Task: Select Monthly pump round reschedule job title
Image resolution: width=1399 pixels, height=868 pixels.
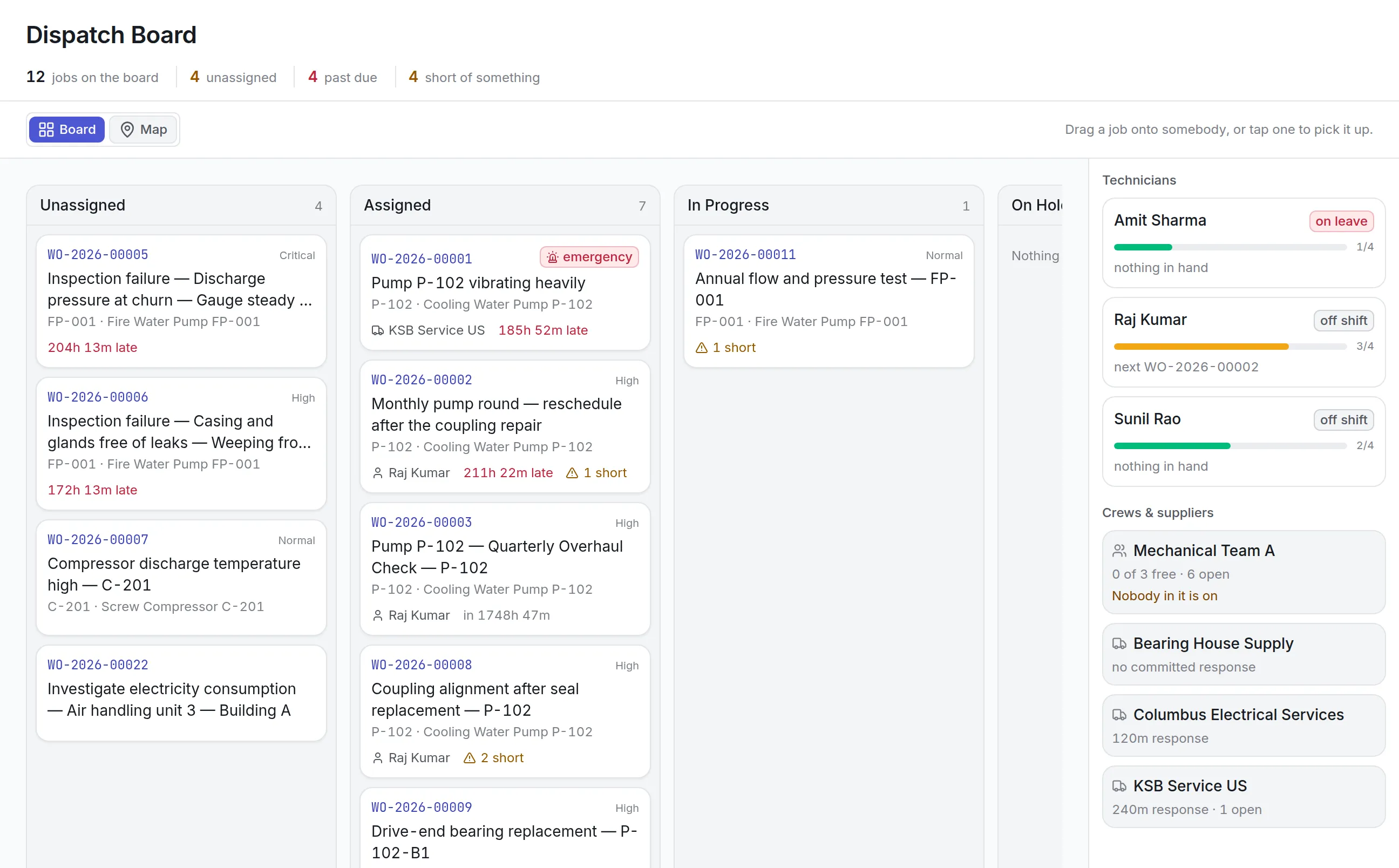Action: tap(497, 415)
